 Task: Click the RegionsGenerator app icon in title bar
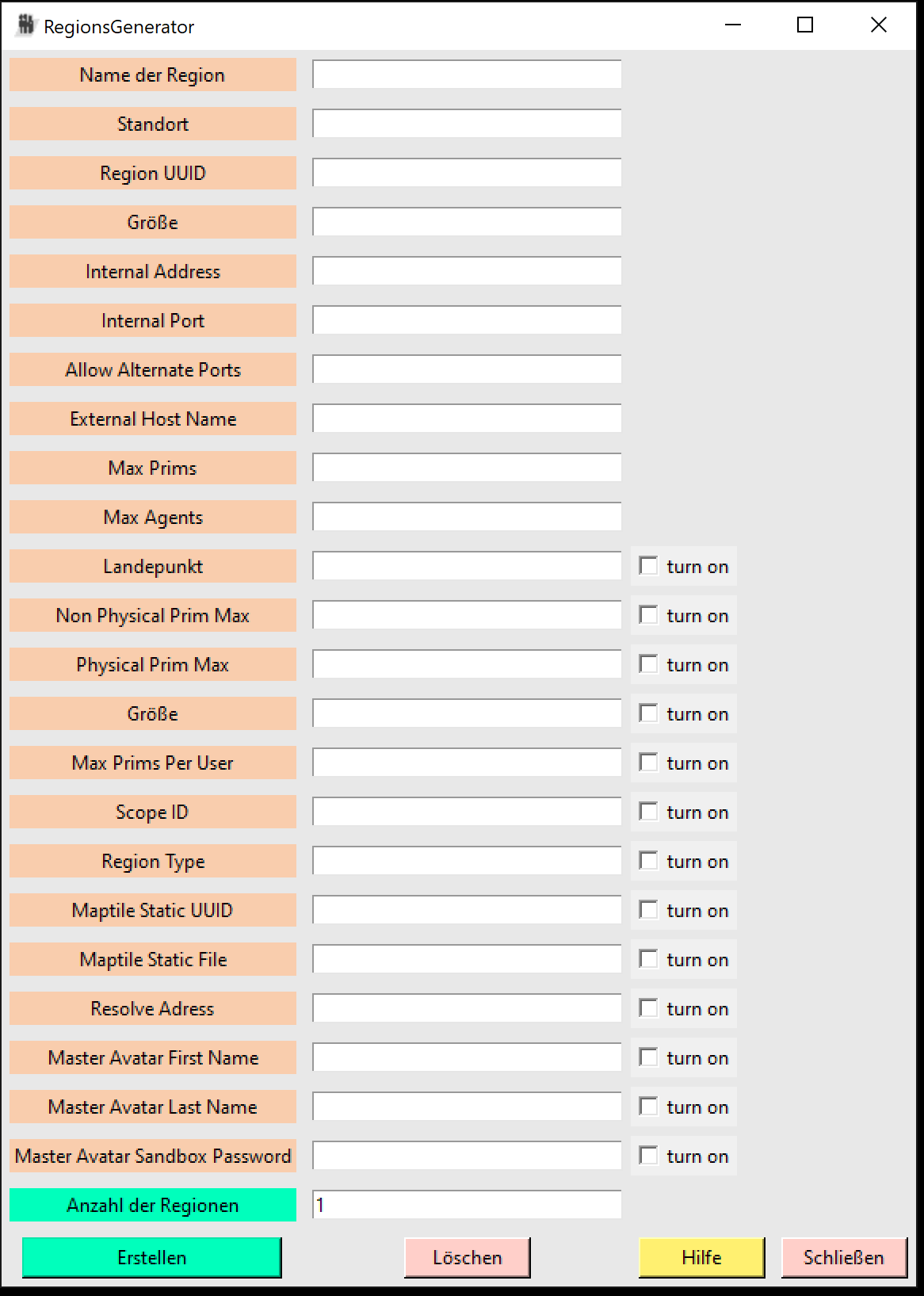tap(26, 25)
